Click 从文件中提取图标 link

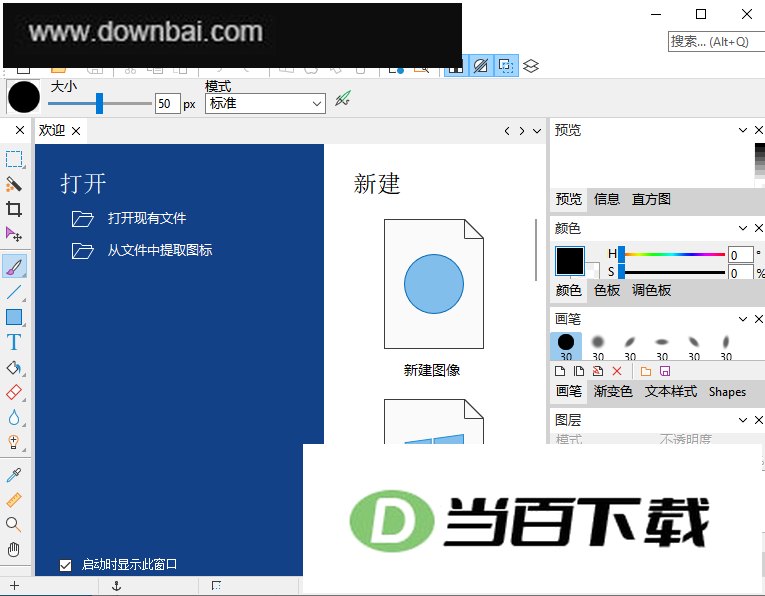point(160,250)
